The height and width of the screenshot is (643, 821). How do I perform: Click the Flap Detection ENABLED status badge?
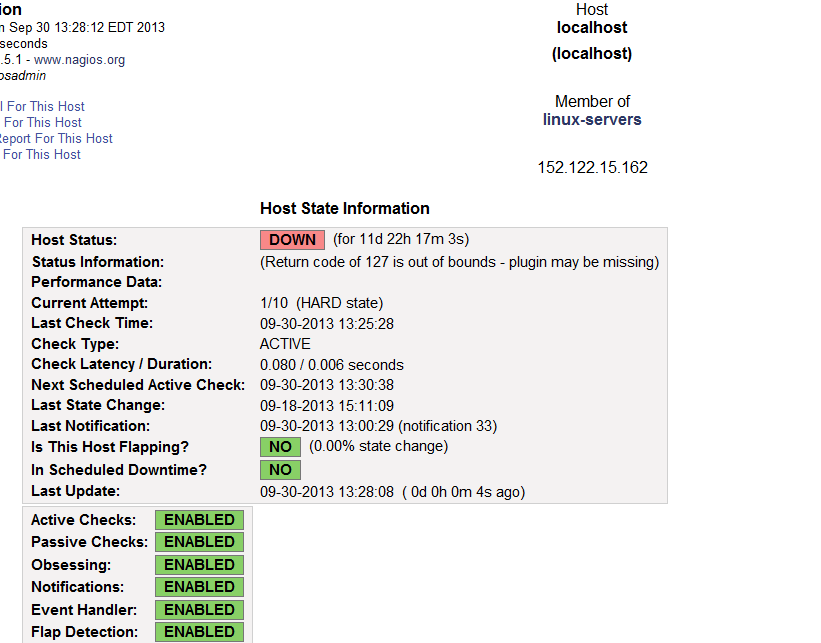(199, 632)
